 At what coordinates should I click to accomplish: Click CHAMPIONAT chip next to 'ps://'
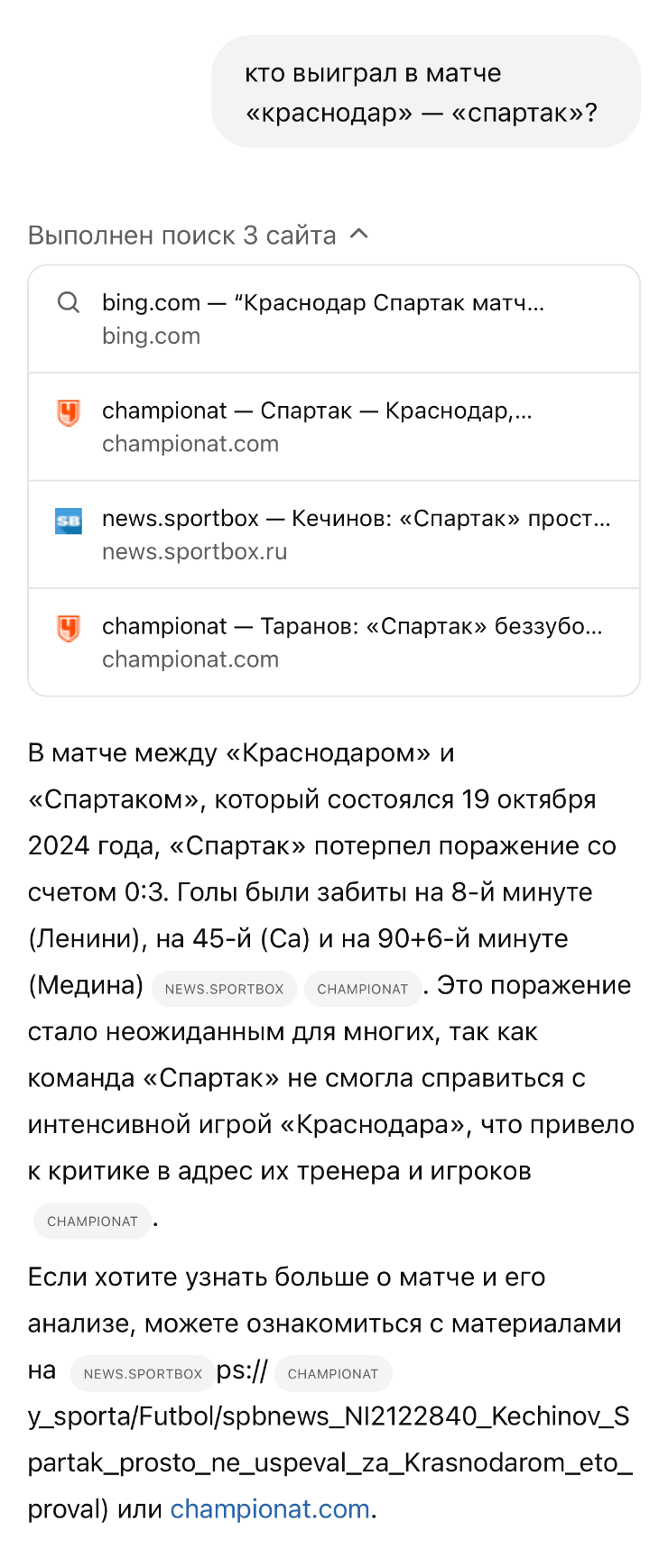coord(333,1373)
